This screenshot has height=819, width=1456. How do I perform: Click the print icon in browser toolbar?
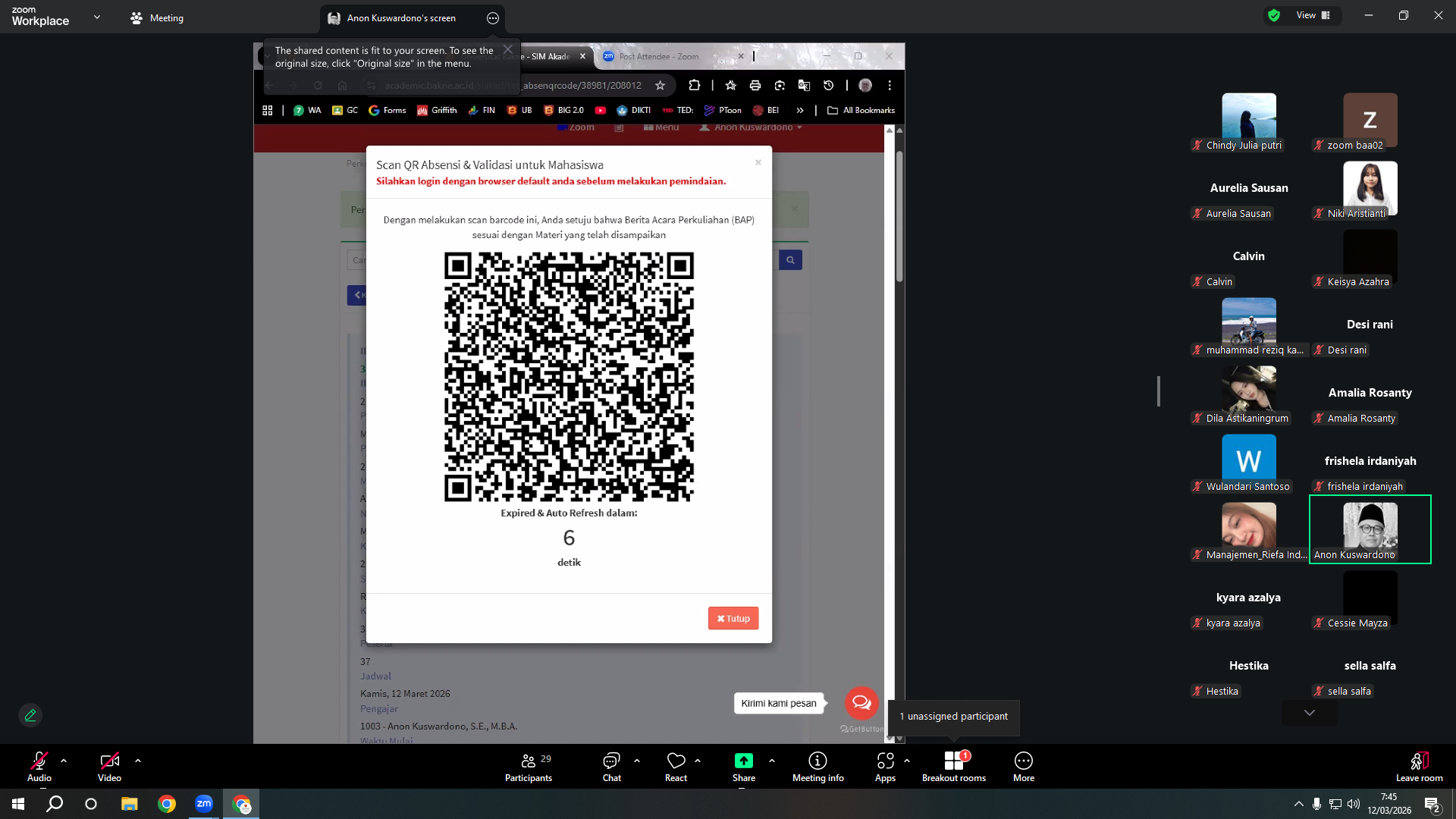(x=755, y=86)
